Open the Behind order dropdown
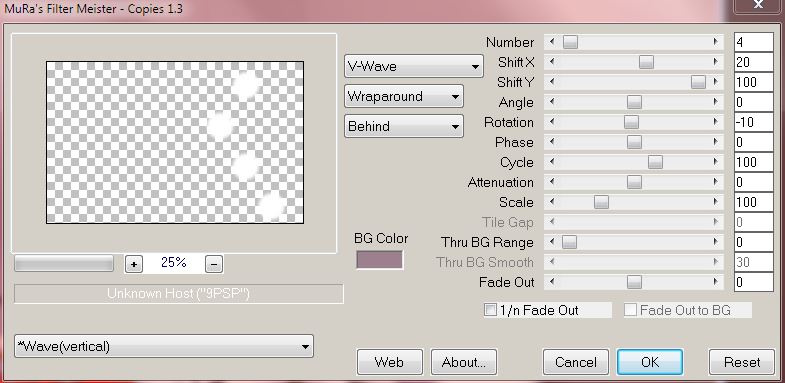This screenshot has height=383, width=785. [404, 126]
